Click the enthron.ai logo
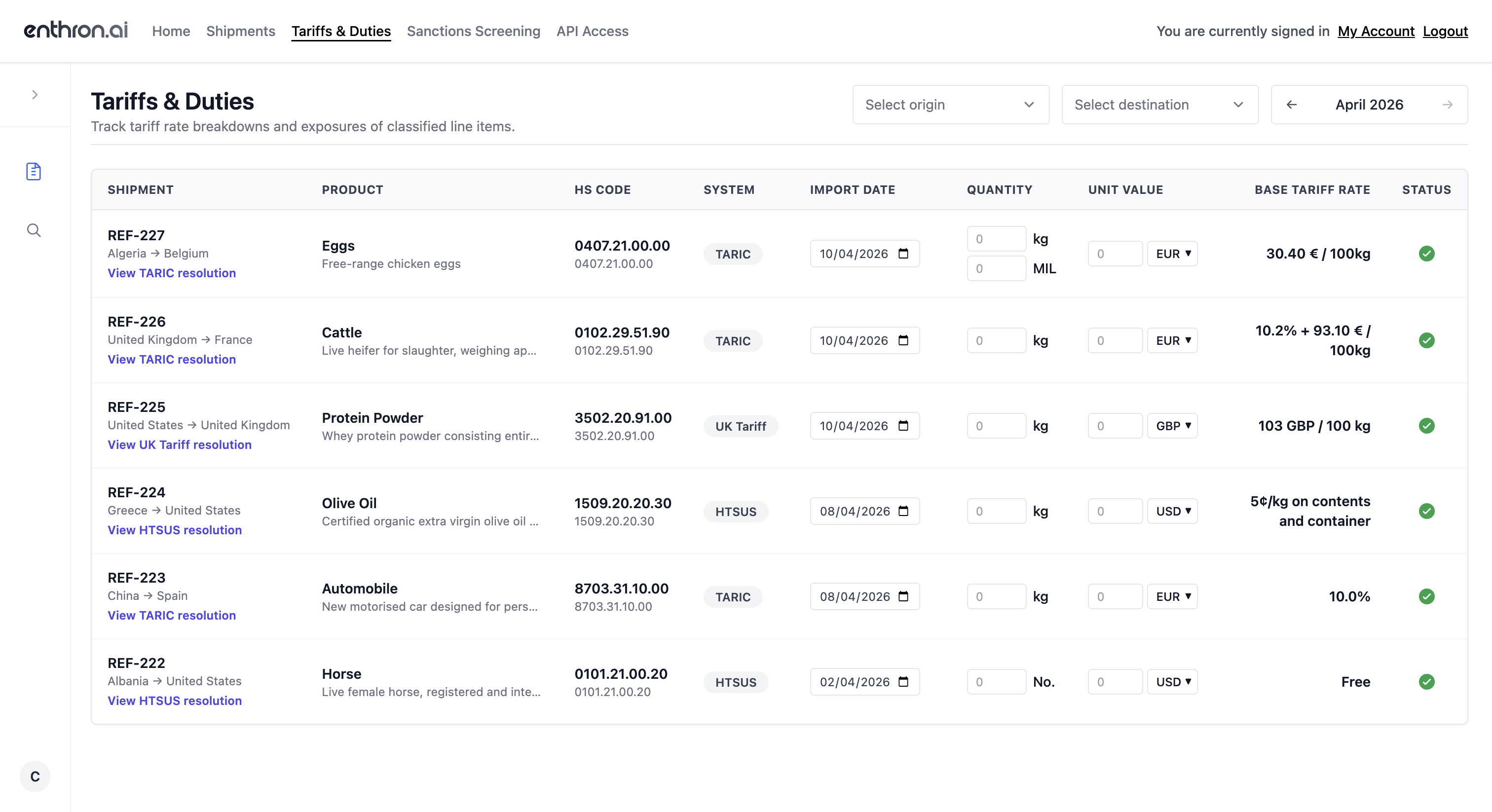 click(76, 30)
